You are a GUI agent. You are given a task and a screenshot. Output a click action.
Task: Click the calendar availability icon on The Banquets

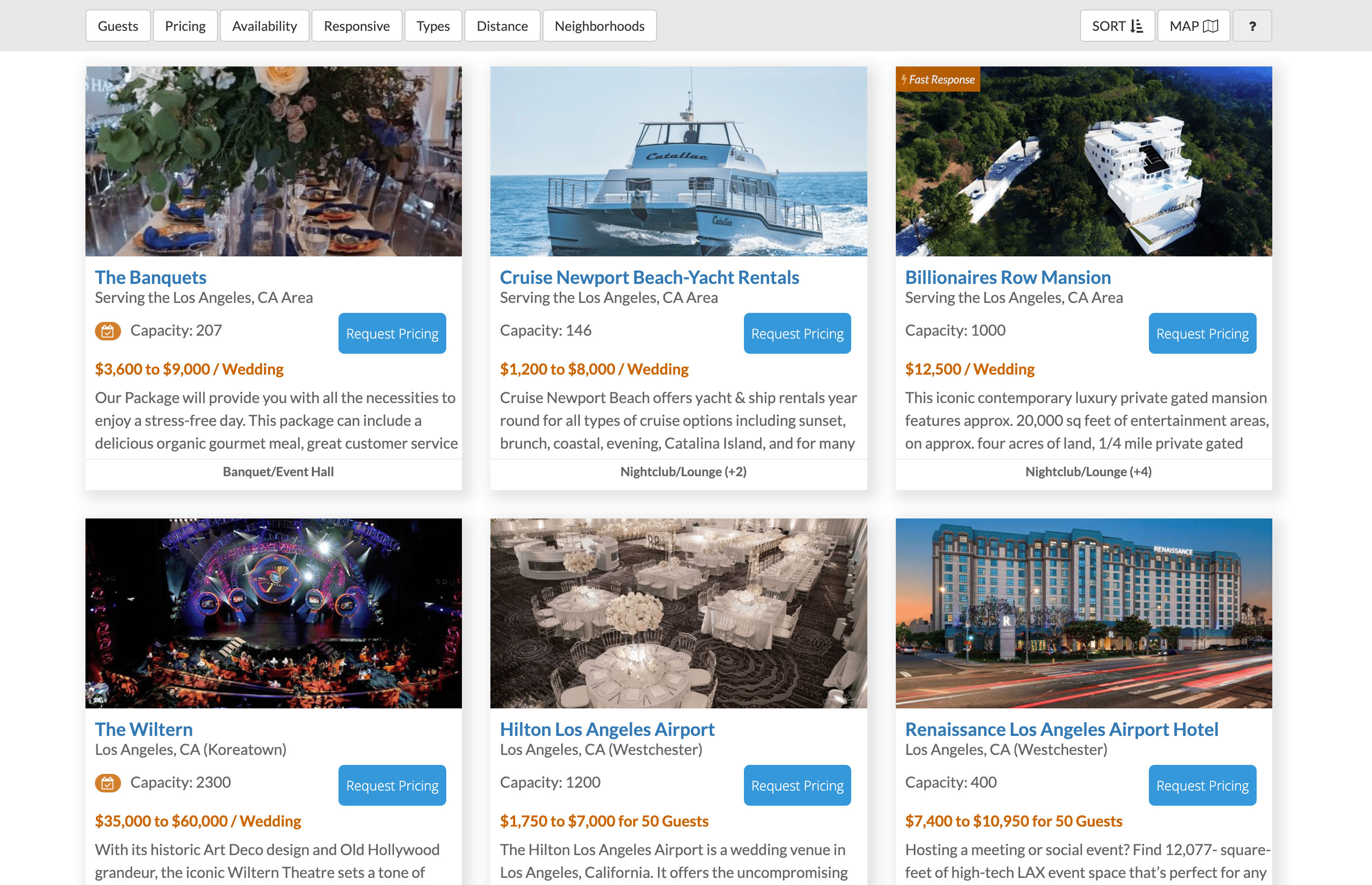107,331
